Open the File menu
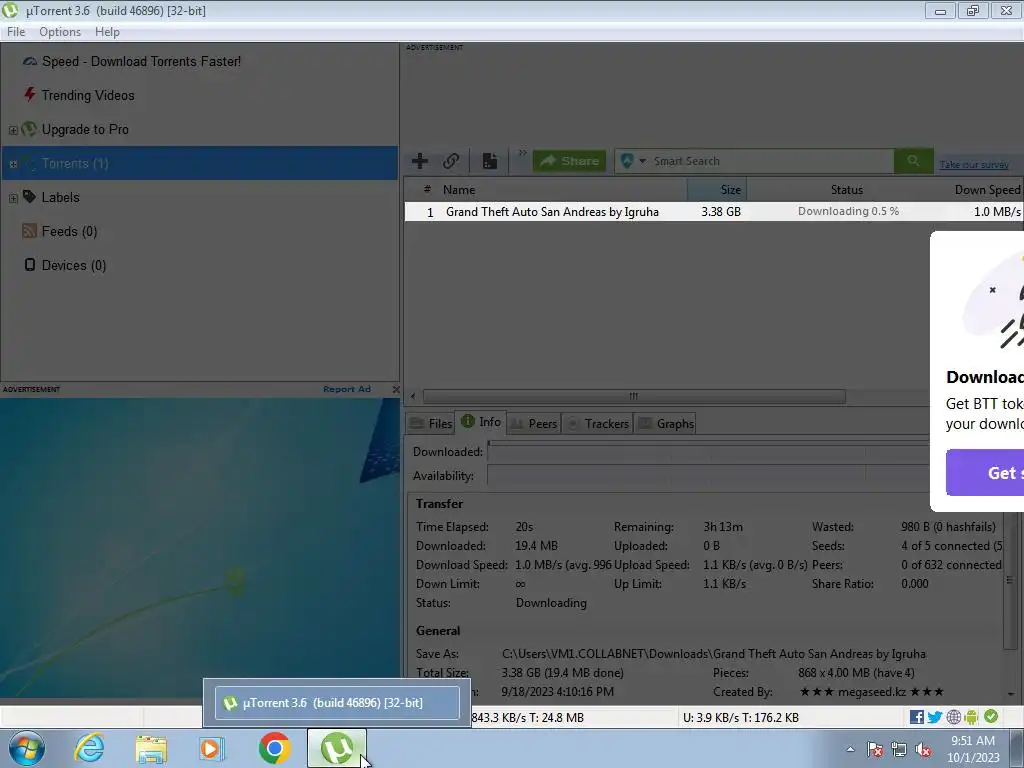1024x768 pixels. pyautogui.click(x=16, y=32)
